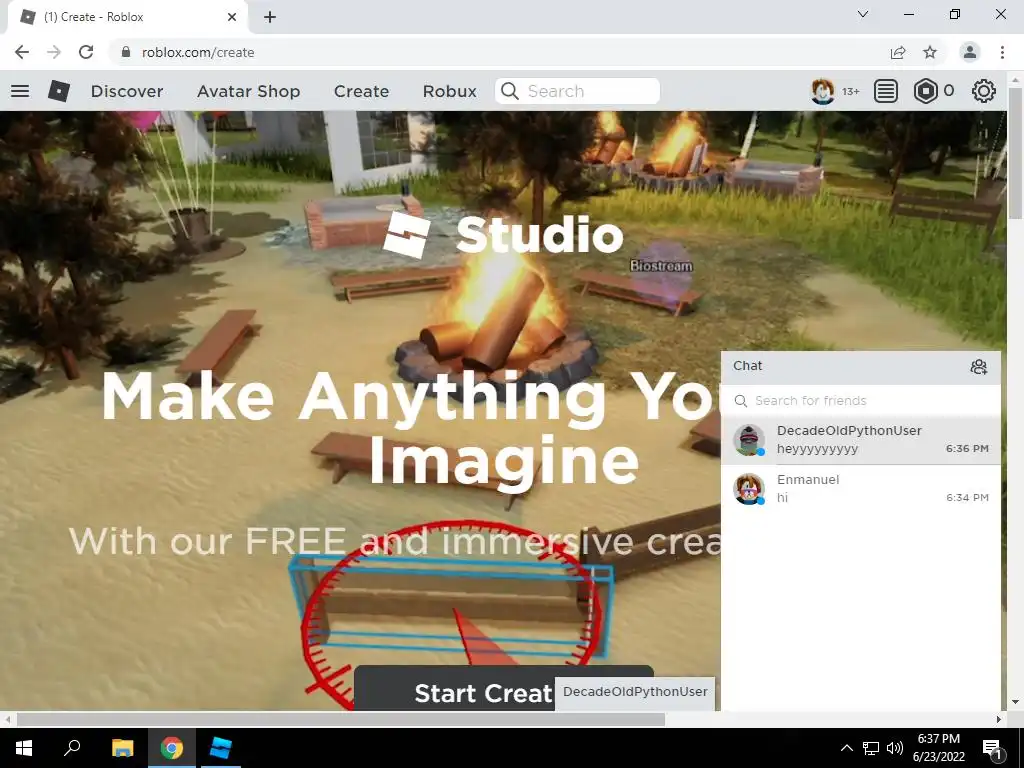Click the site lock security icon
The height and width of the screenshot is (768, 1024).
126,52
